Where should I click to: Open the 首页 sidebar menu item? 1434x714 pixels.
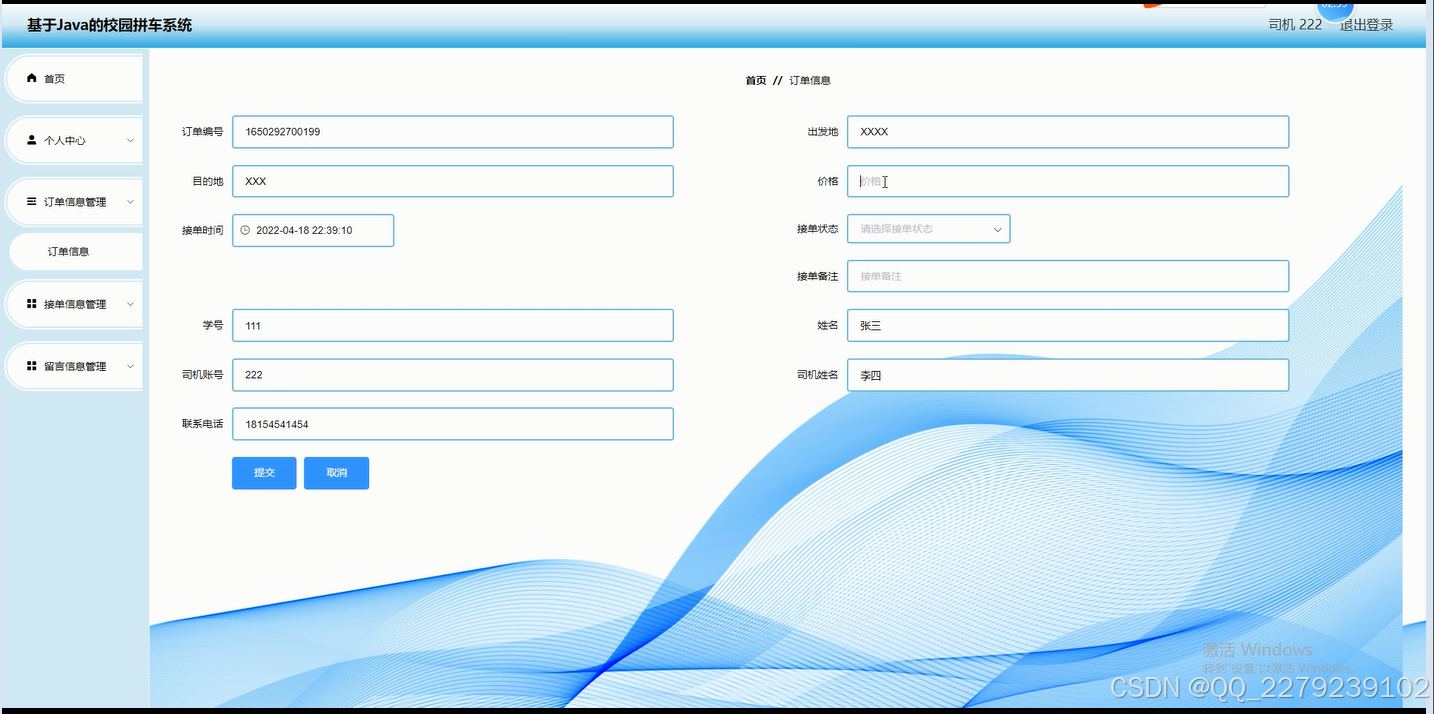point(75,79)
